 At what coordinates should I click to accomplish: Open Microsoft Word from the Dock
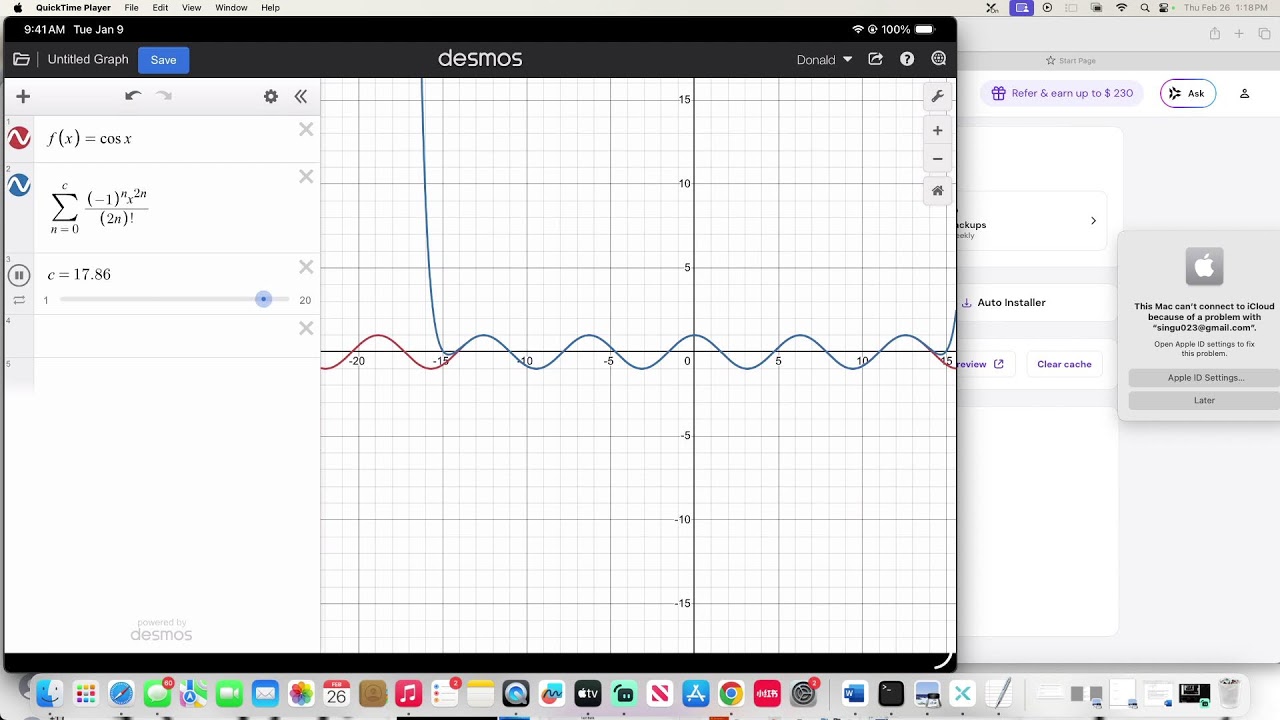tap(854, 693)
